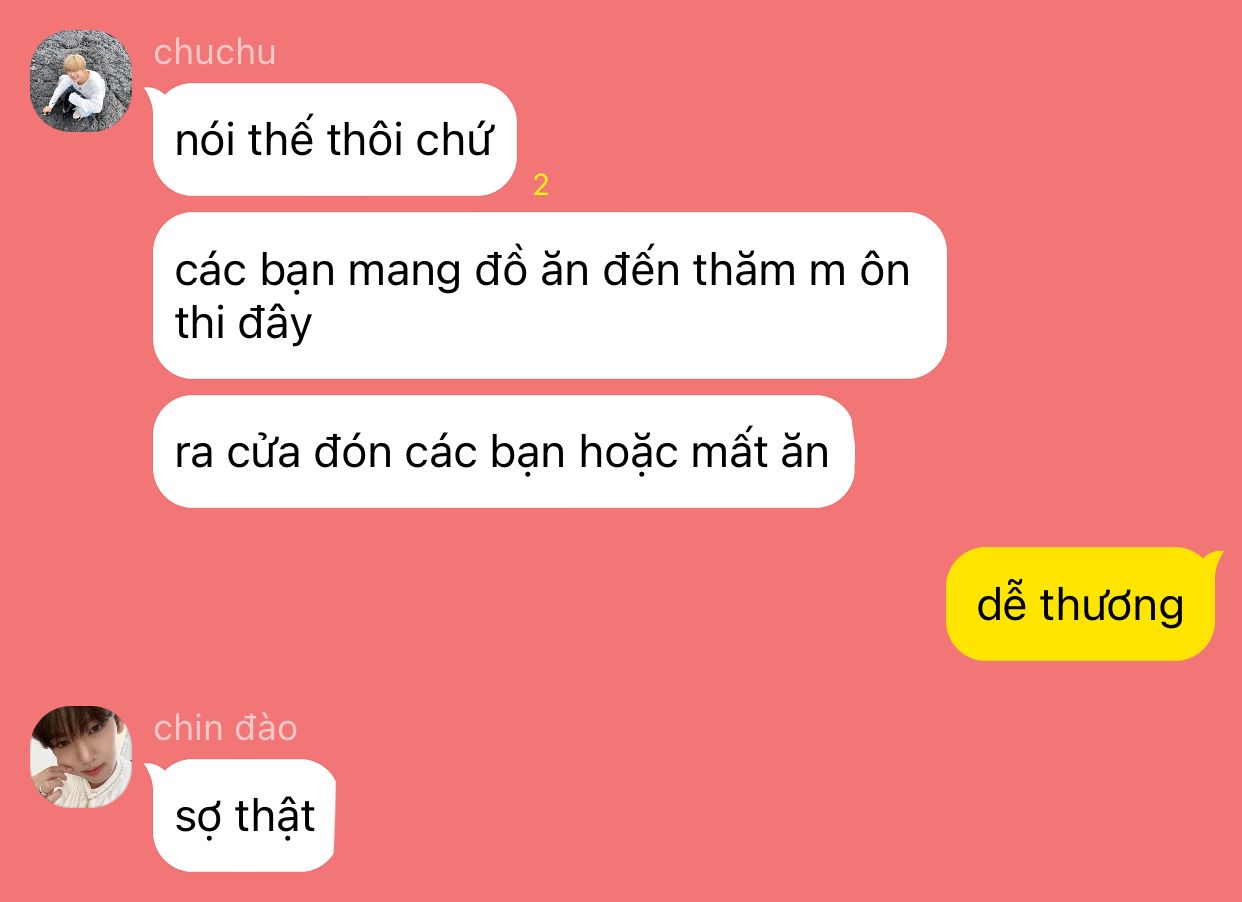Select the message starting 'các bạn mang đồ ăn'
Viewport: 1242px width, 902px height.
coord(549,295)
